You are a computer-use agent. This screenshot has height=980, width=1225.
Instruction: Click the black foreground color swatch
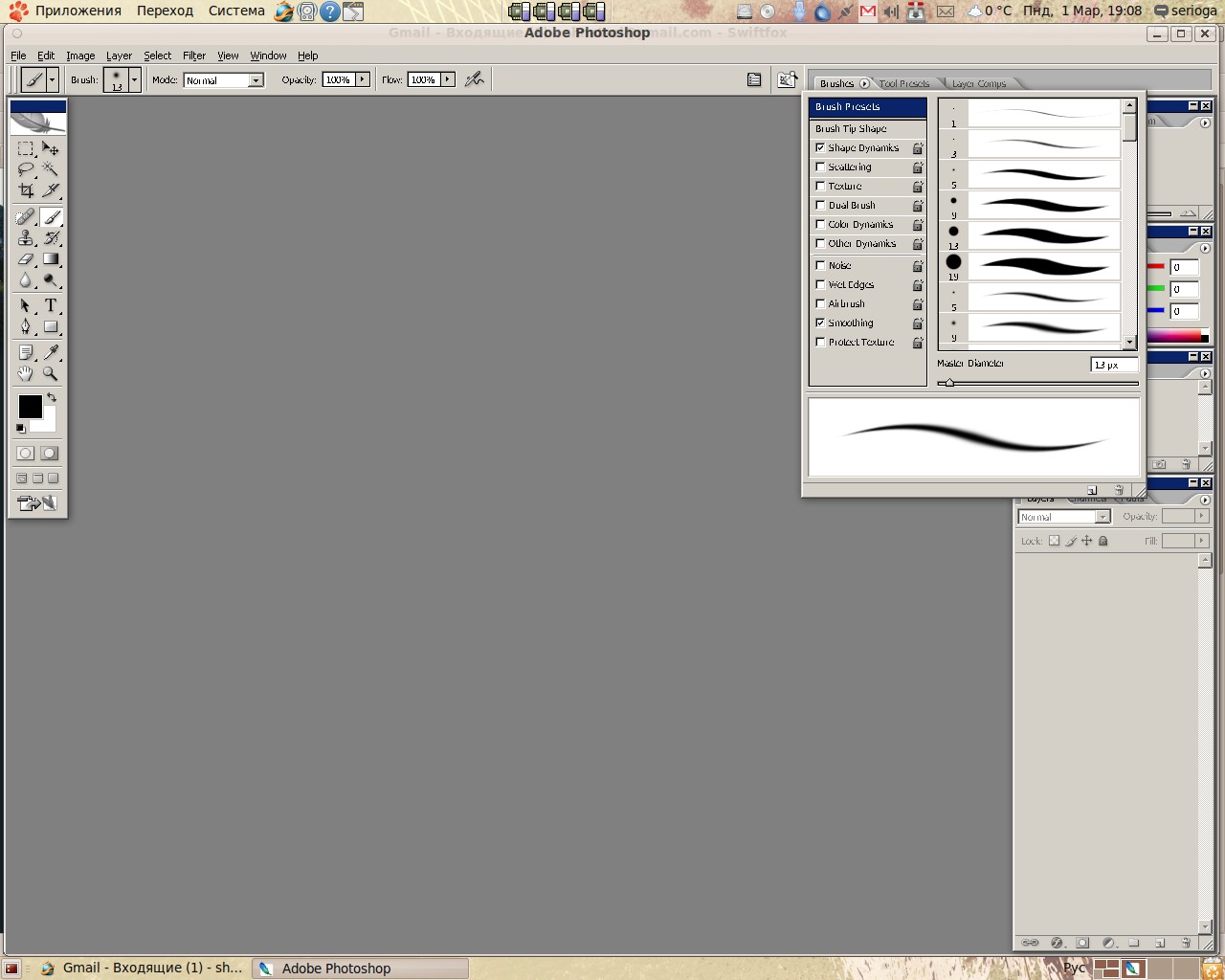30,407
